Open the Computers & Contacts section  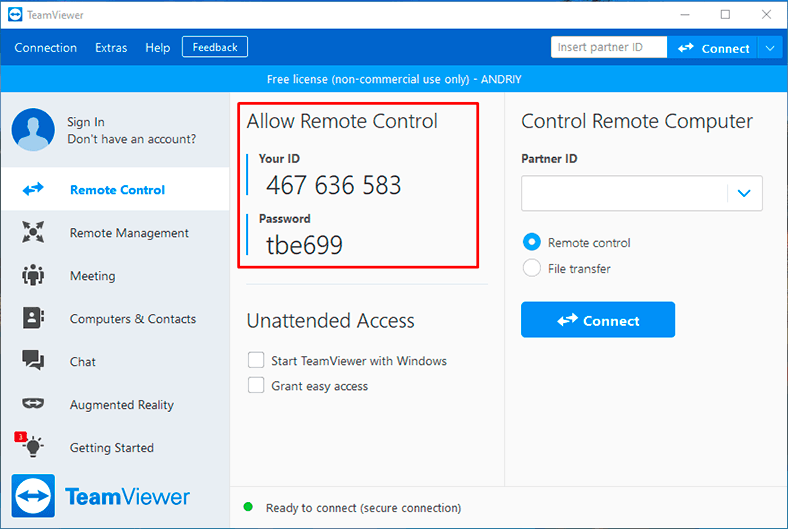(x=115, y=319)
